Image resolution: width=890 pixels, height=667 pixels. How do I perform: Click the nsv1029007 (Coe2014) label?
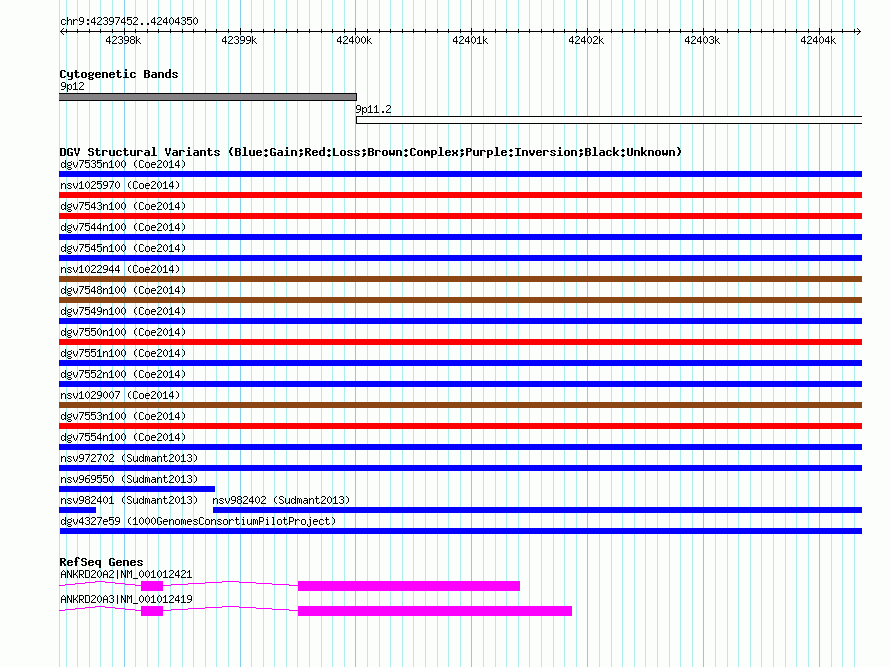click(x=120, y=395)
